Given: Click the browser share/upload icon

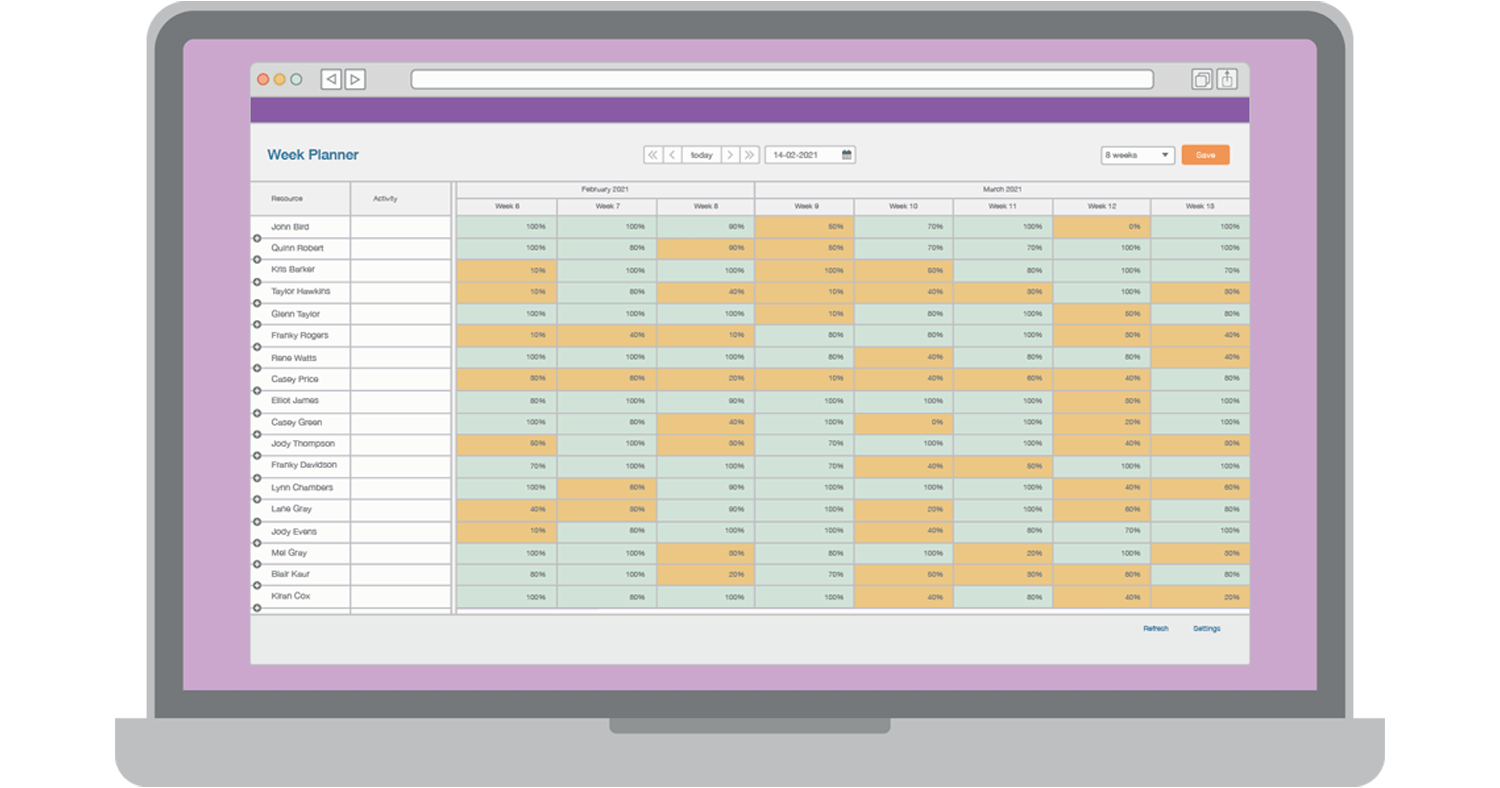Looking at the screenshot, I should coord(1226,77).
